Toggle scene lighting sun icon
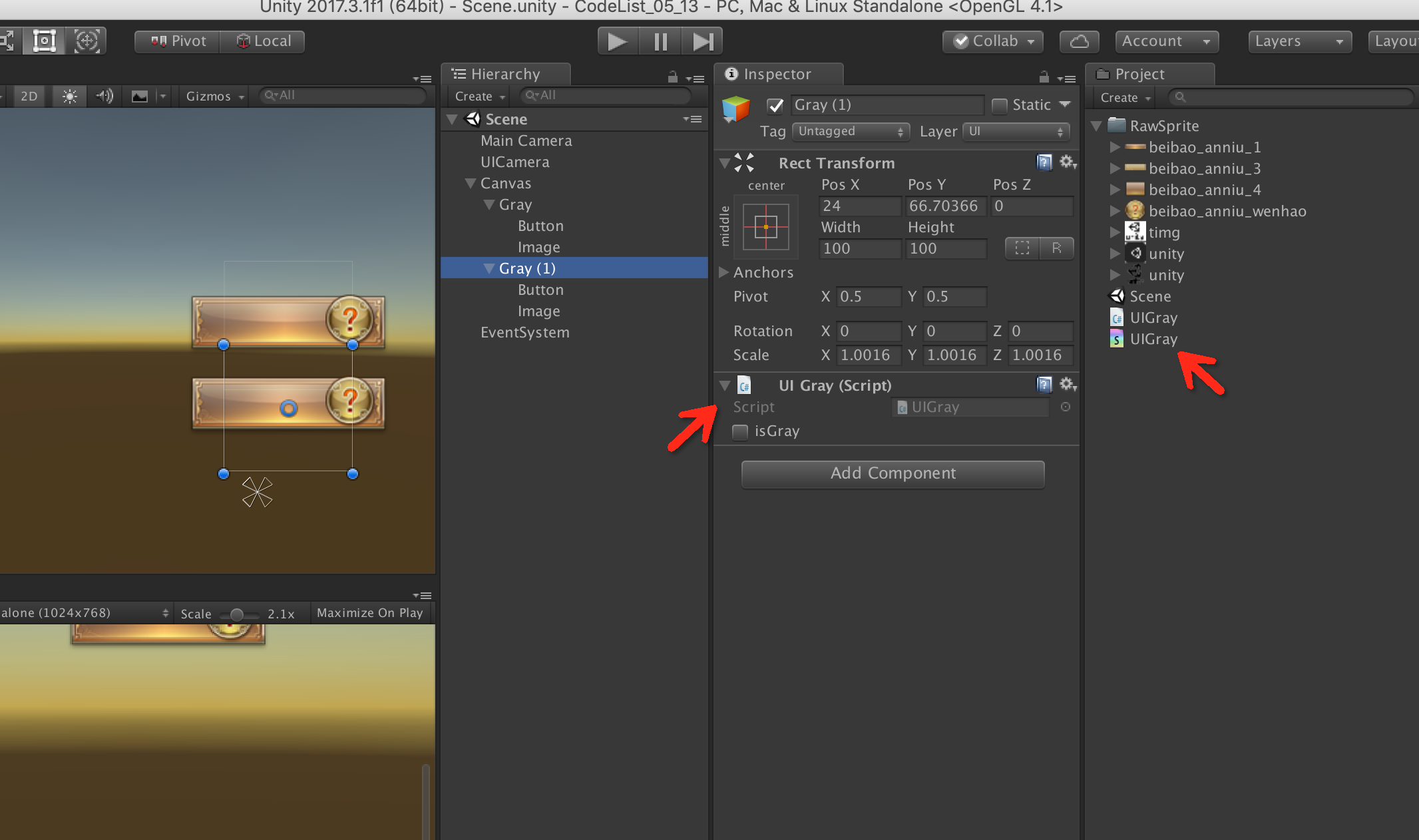 click(69, 97)
